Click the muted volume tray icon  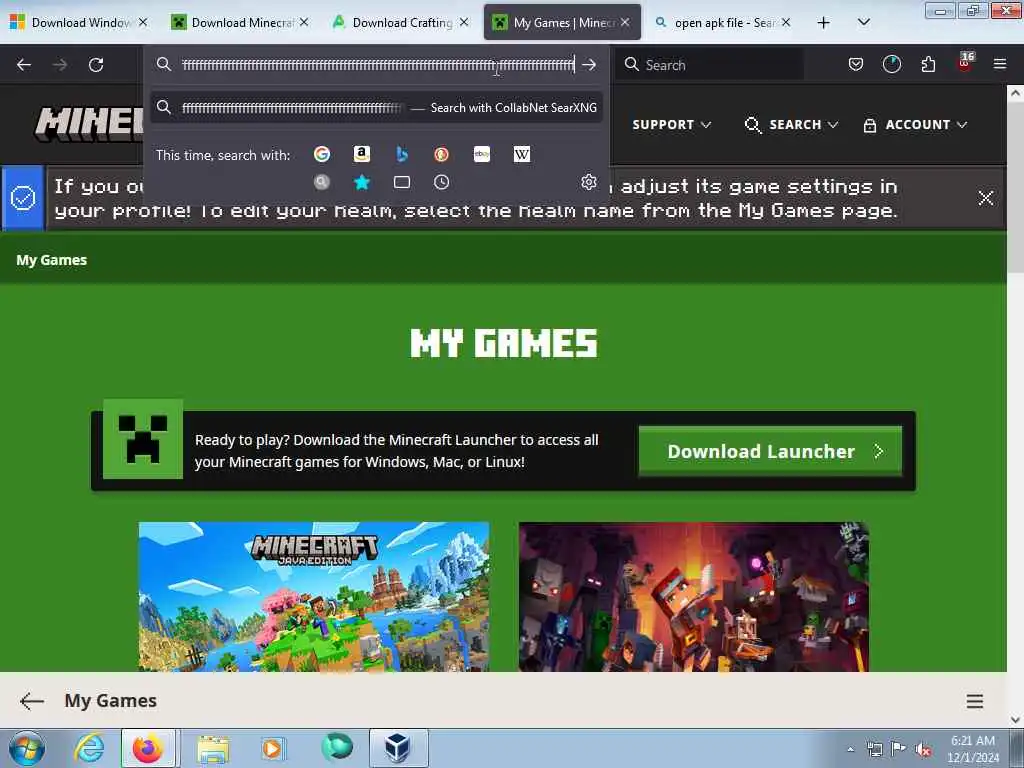(923, 750)
